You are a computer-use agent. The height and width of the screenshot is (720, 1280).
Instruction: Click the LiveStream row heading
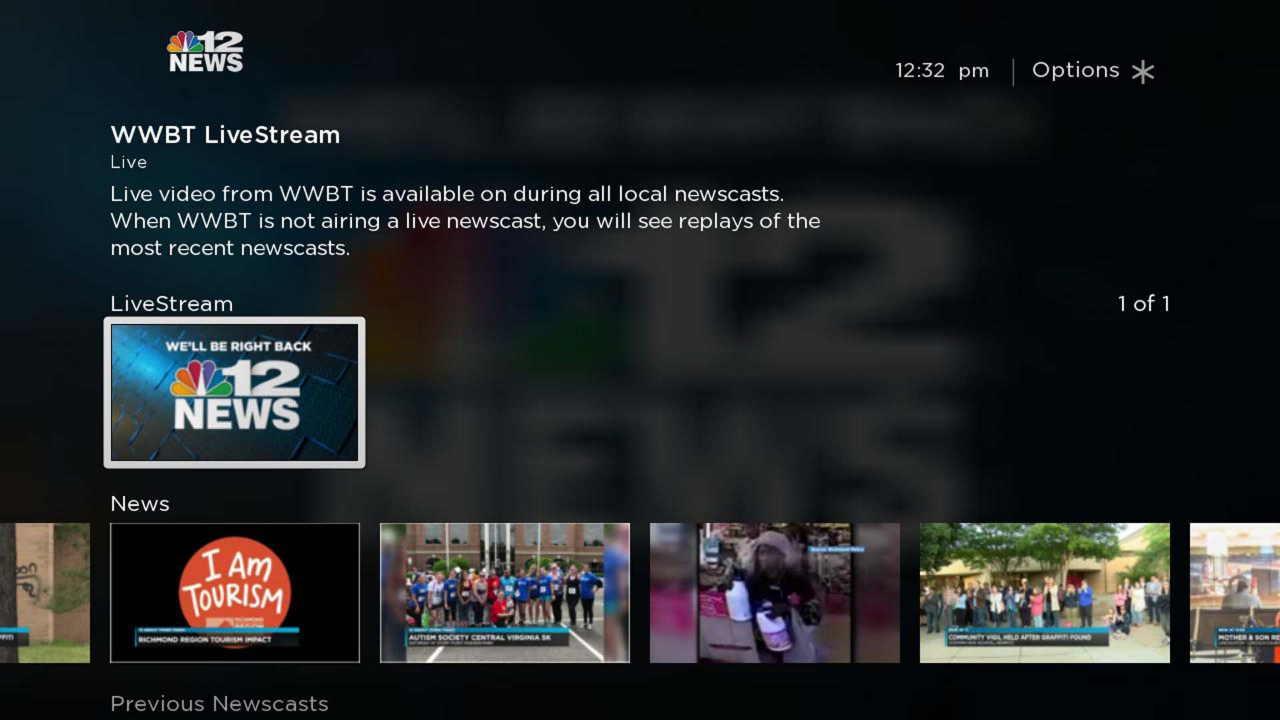point(171,304)
